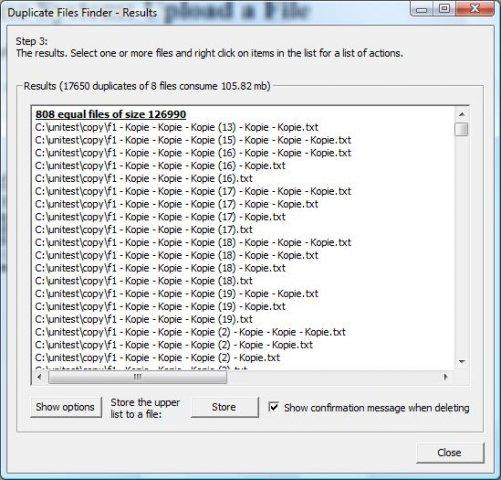Click the horizontal scrollbar thumb
501x480 pixels.
point(137,377)
